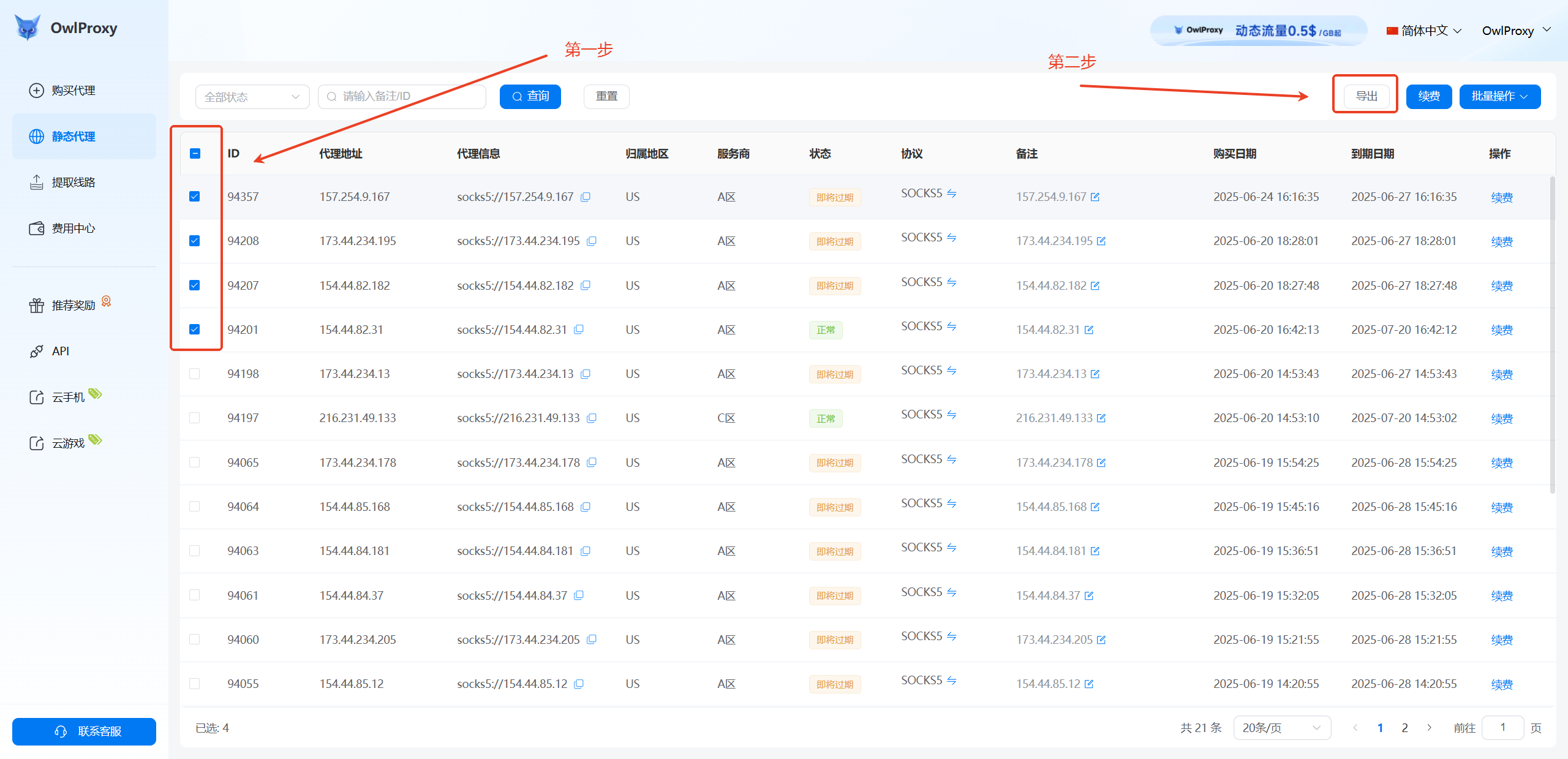The image size is (1568, 759).
Task: Switch protocol icon in row 94357
Action: [952, 193]
